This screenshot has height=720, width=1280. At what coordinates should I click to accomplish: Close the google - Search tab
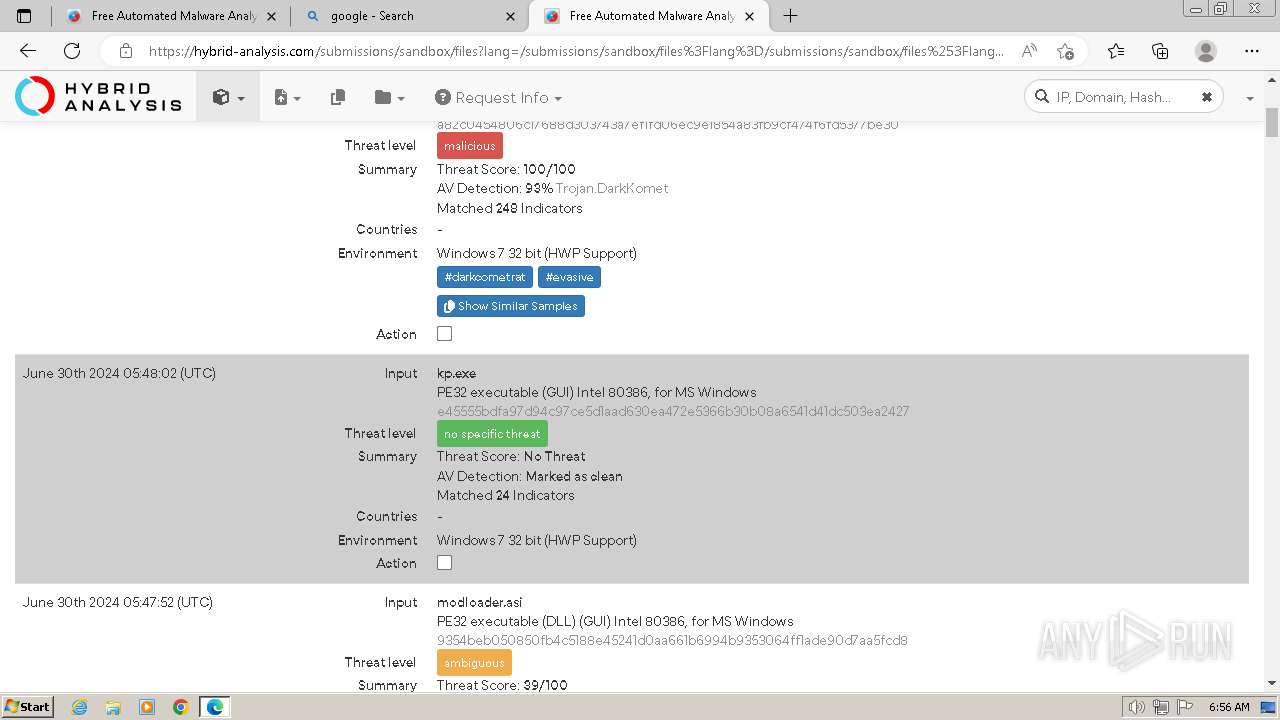coord(511,16)
